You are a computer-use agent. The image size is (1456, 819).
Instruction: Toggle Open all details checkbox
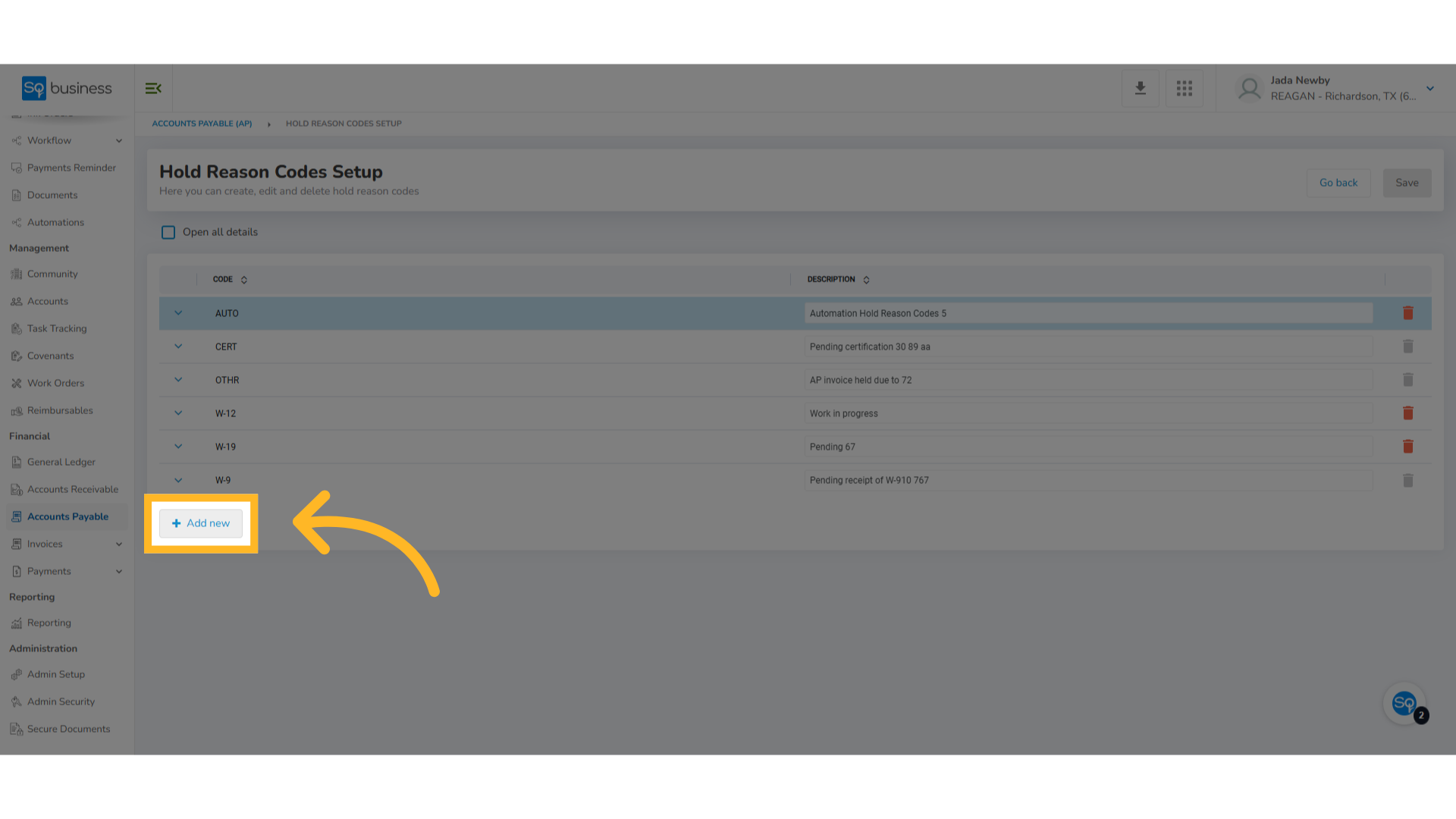[168, 232]
